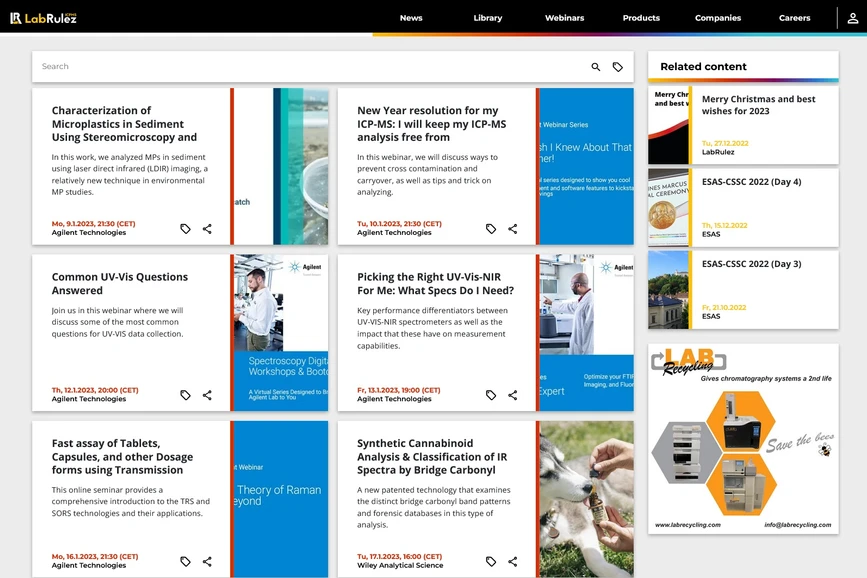
Task: Click Wiley Analytical Science company name
Action: (x=400, y=565)
